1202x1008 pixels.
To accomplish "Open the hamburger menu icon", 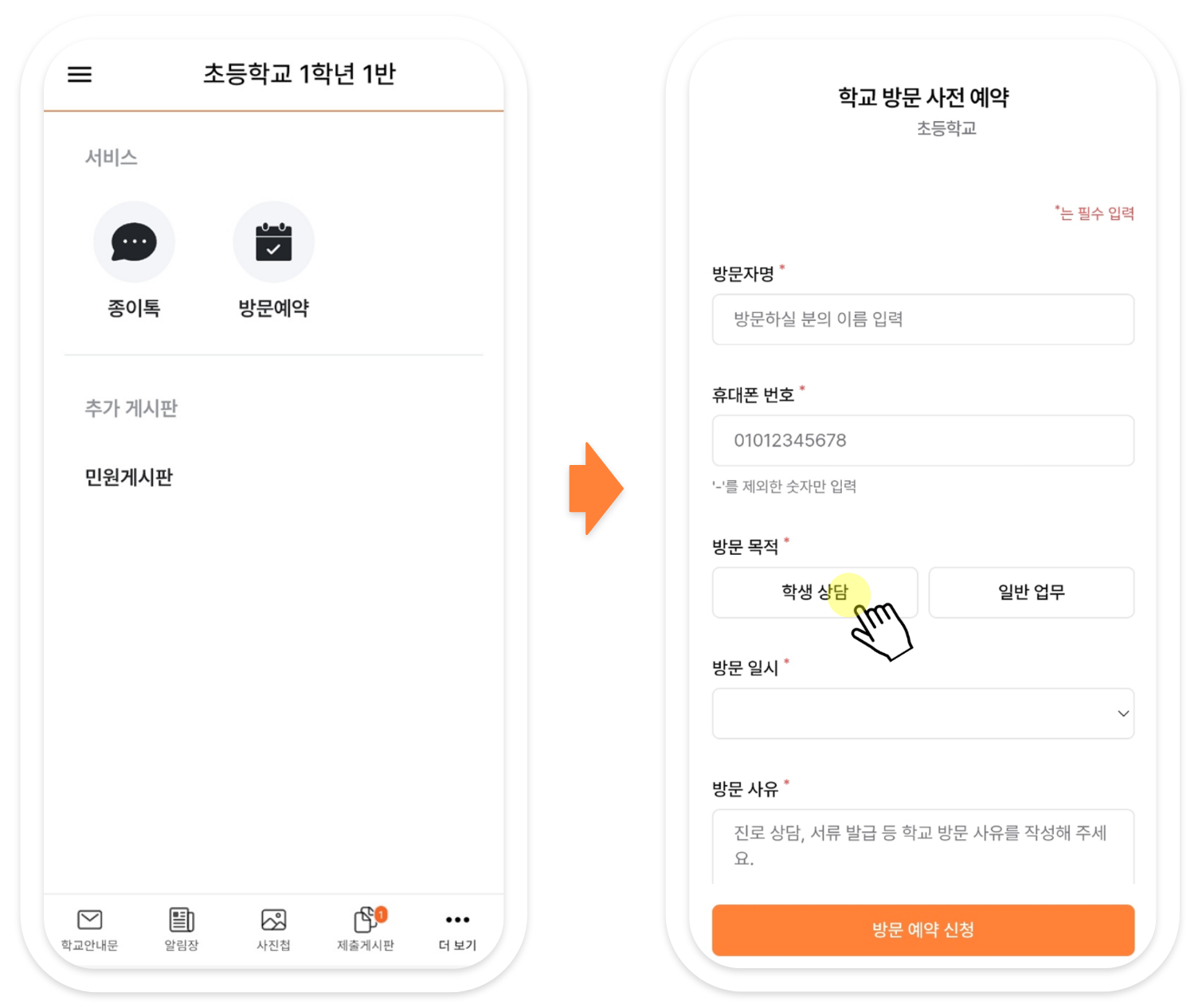I will click(x=80, y=74).
